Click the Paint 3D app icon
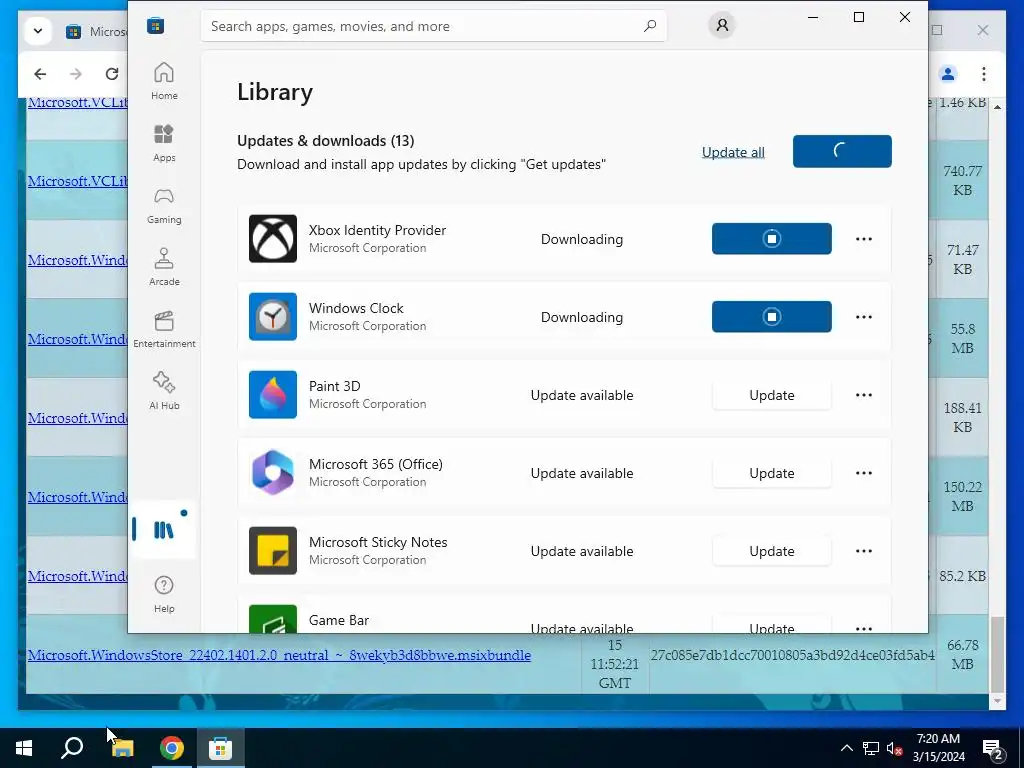Screen dimensions: 1024x768 [x=273, y=394]
